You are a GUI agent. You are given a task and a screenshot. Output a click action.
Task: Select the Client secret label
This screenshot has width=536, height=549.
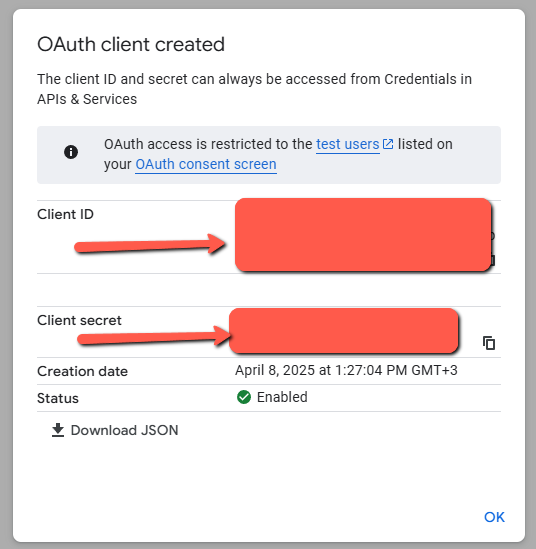[79, 320]
